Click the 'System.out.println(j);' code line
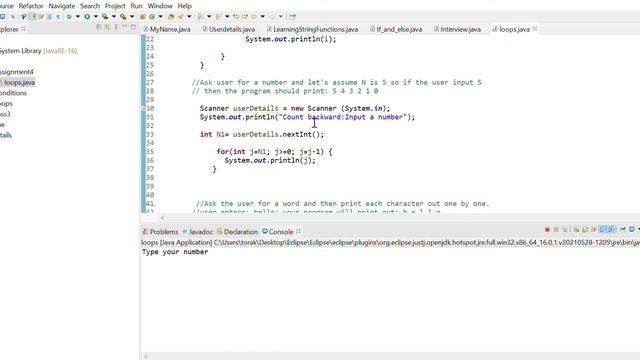 click(x=270, y=160)
